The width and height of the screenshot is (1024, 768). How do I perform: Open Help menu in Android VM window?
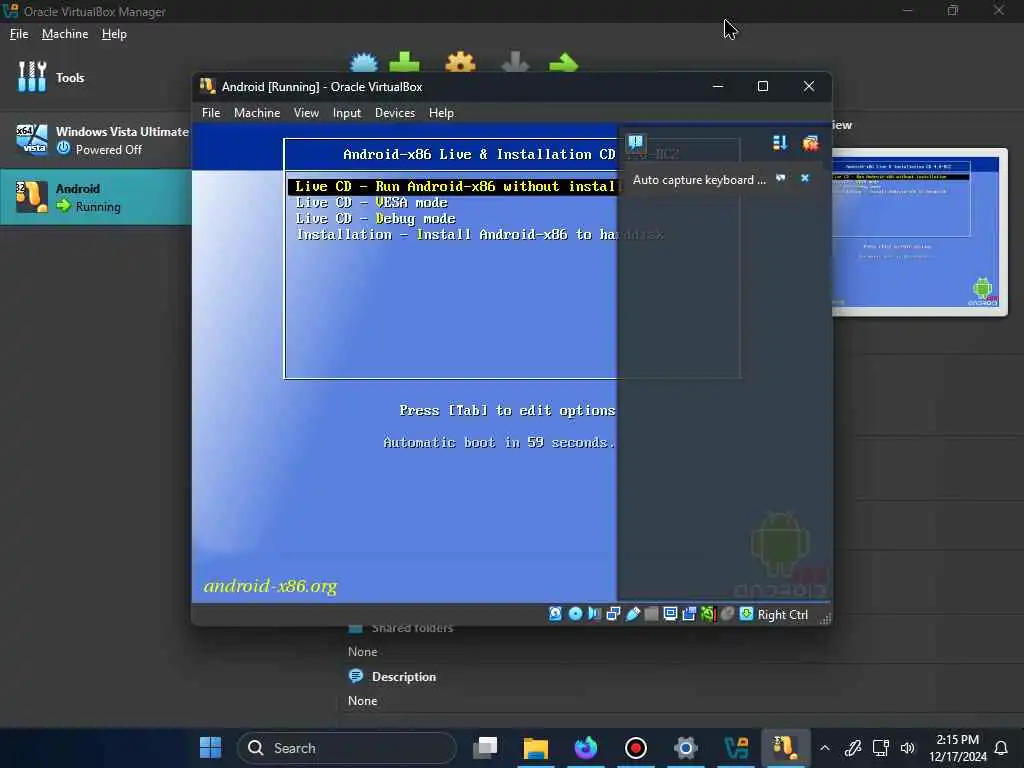[441, 113]
